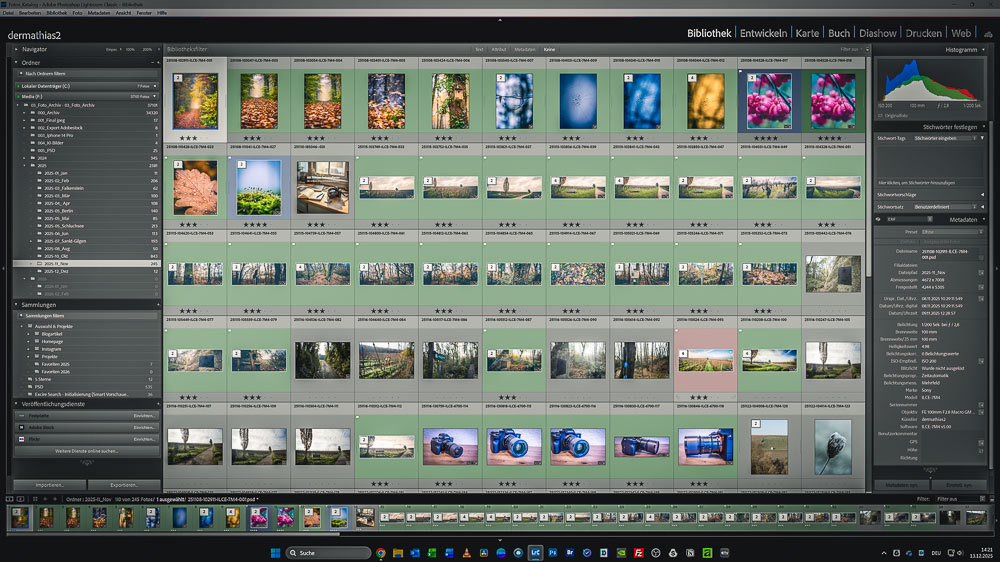Open the Web module
1000x562 pixels.
click(960, 33)
